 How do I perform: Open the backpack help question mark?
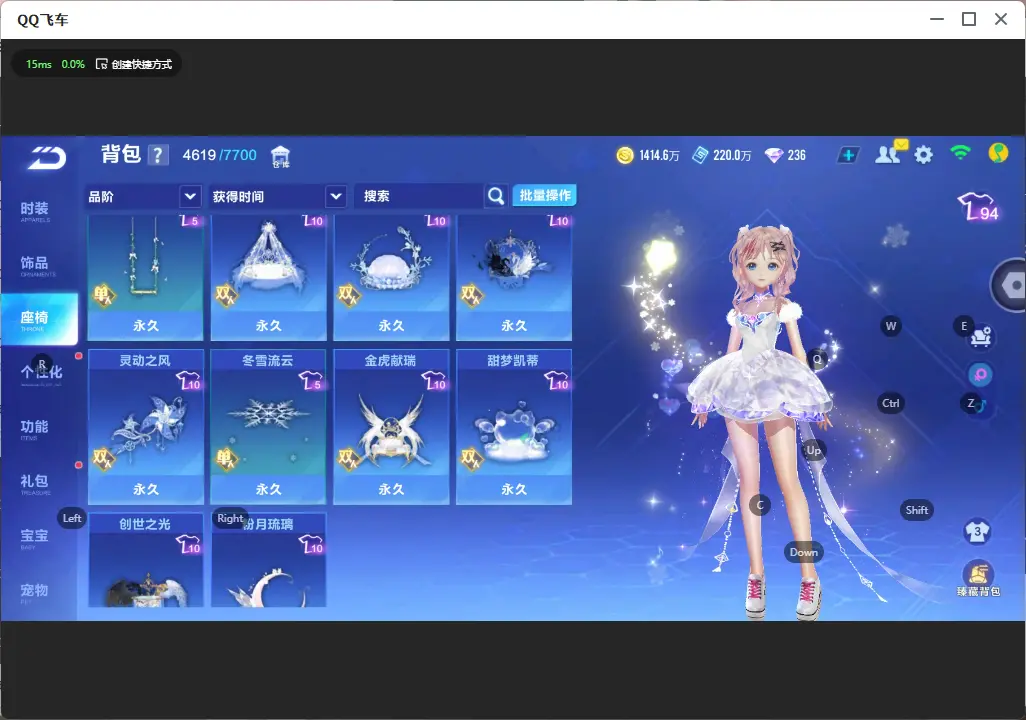158,155
